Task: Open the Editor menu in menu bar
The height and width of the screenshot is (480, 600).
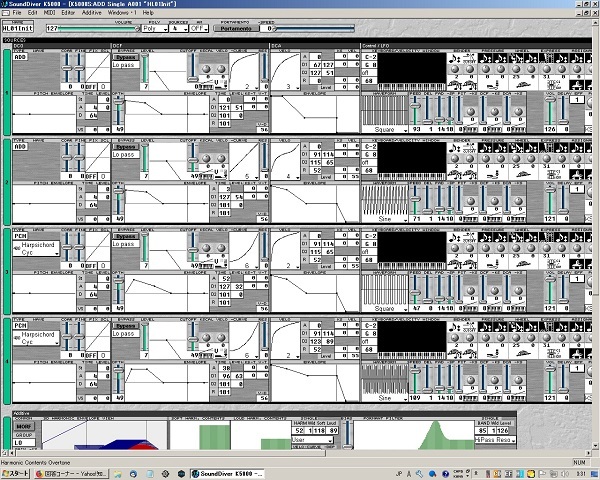Action: (x=67, y=12)
